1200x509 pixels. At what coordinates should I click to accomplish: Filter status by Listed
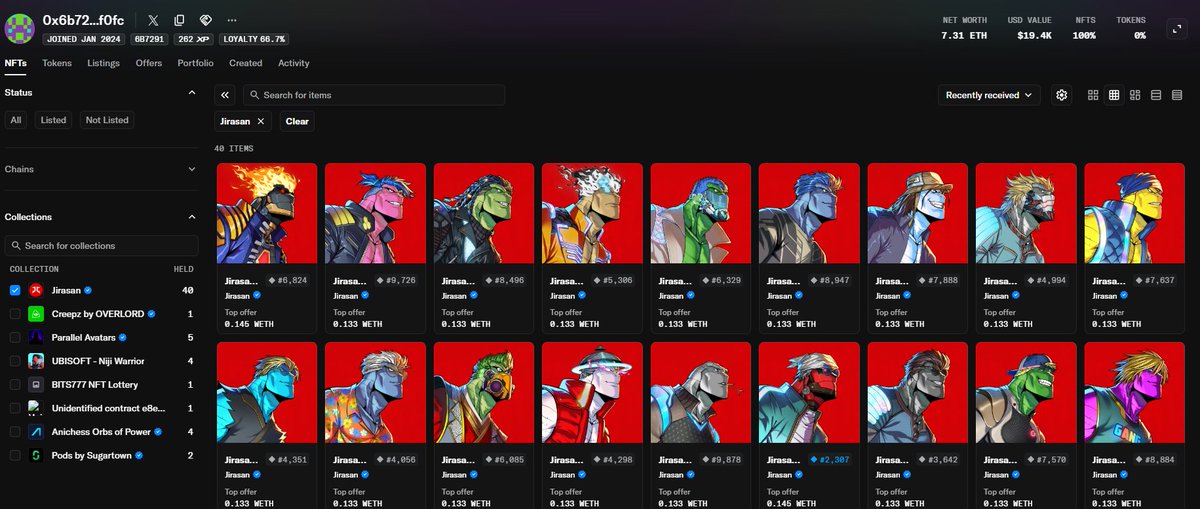[x=54, y=120]
